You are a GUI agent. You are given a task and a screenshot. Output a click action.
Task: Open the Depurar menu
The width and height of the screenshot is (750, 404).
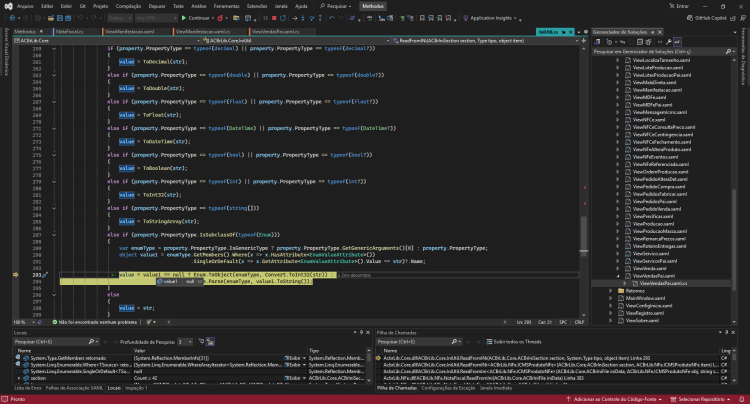(x=156, y=6)
